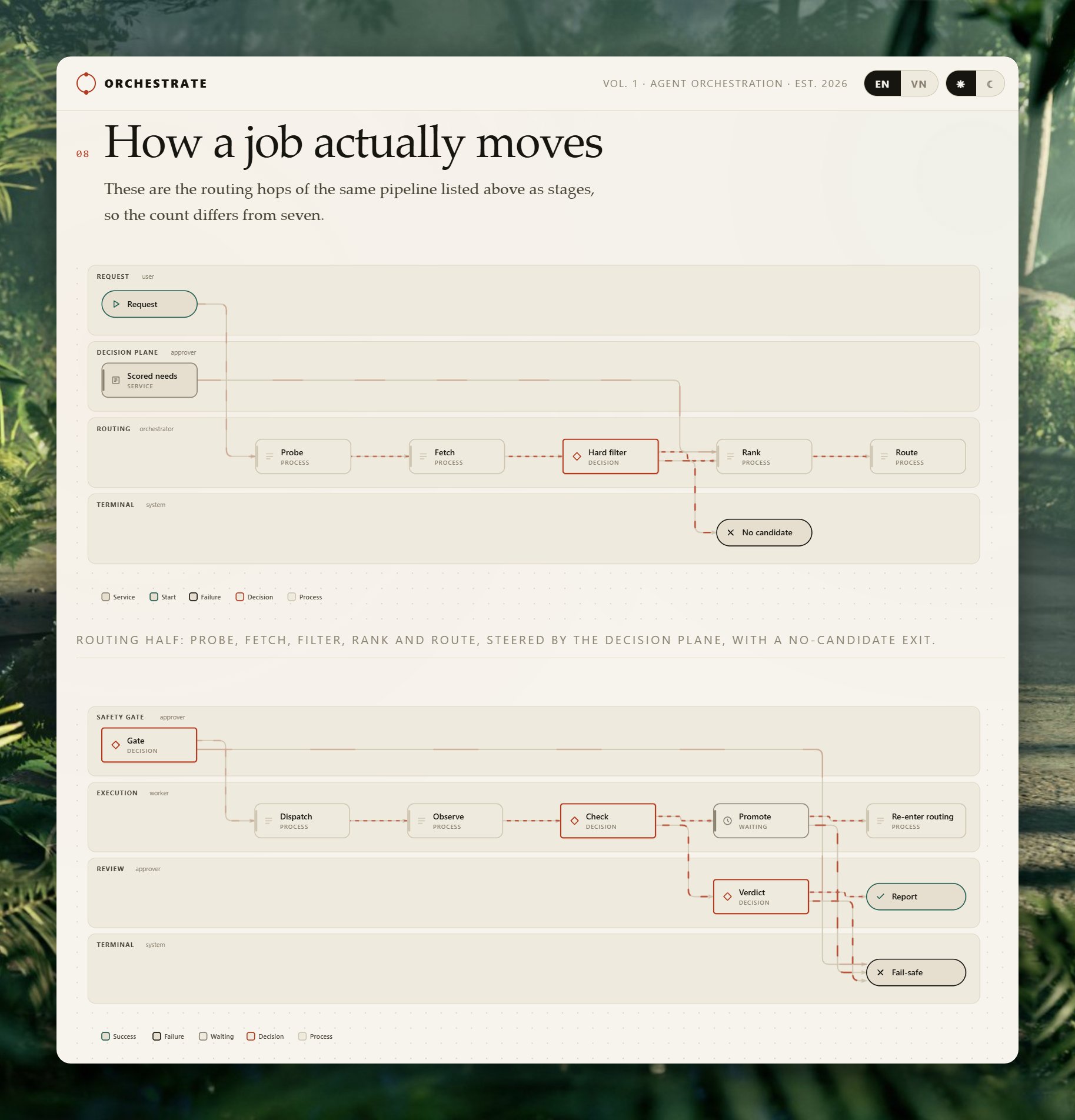Screen dimensions: 1075x1120
Task: Click the REVIEW lane label
Action: pos(110,869)
